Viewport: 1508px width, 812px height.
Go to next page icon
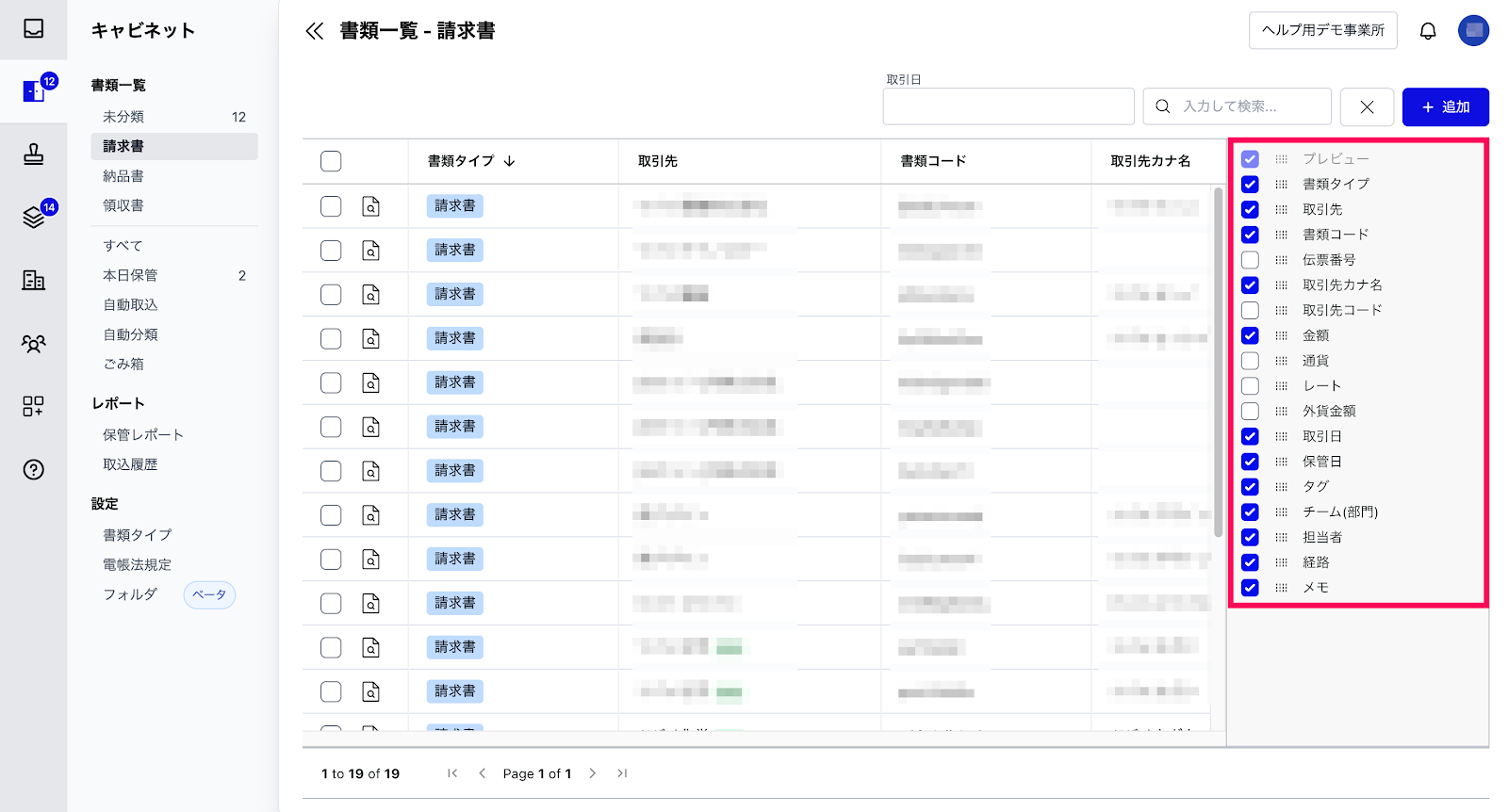click(x=592, y=773)
